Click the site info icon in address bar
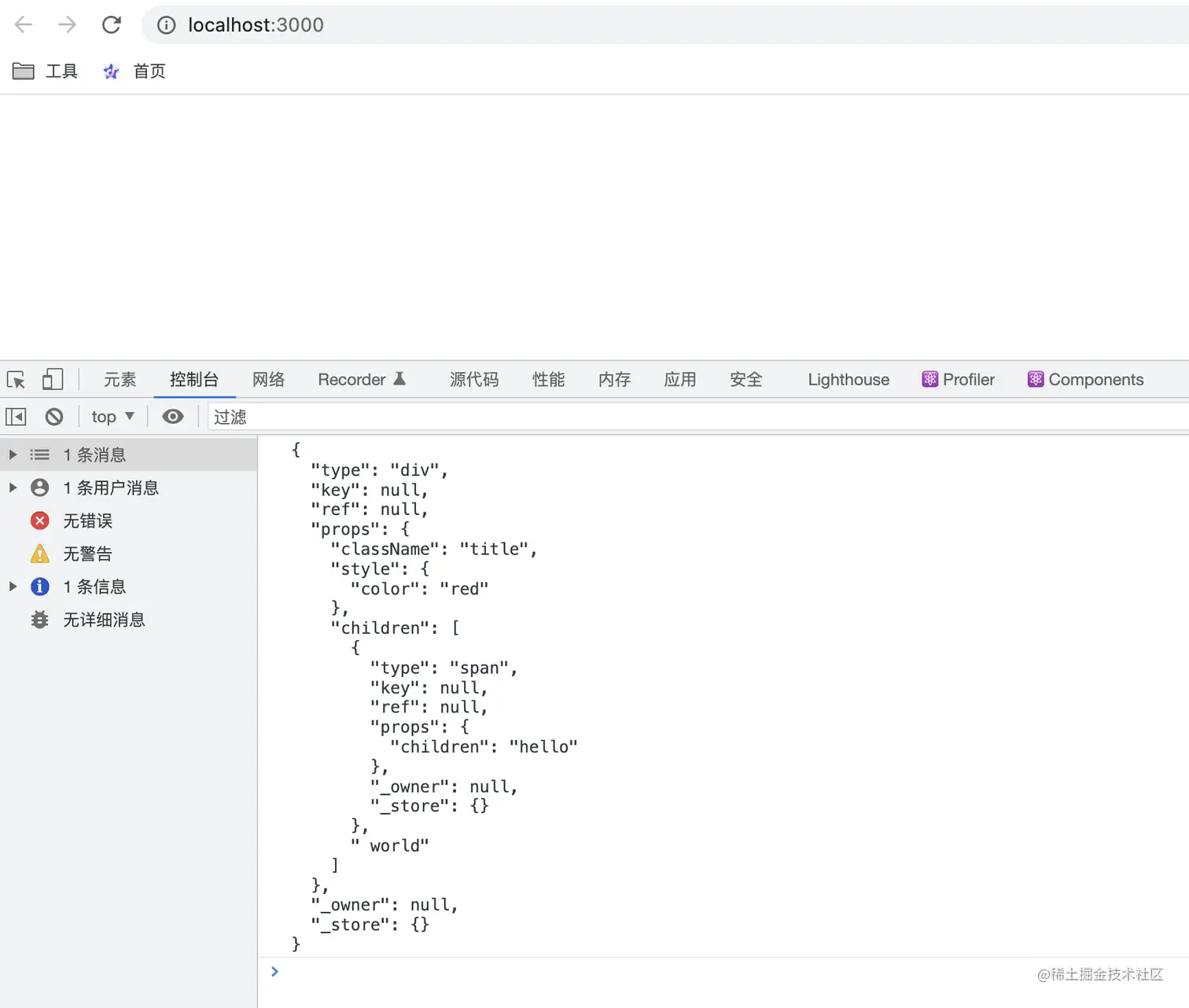Screen dimensions: 1189x1008 click(166, 25)
